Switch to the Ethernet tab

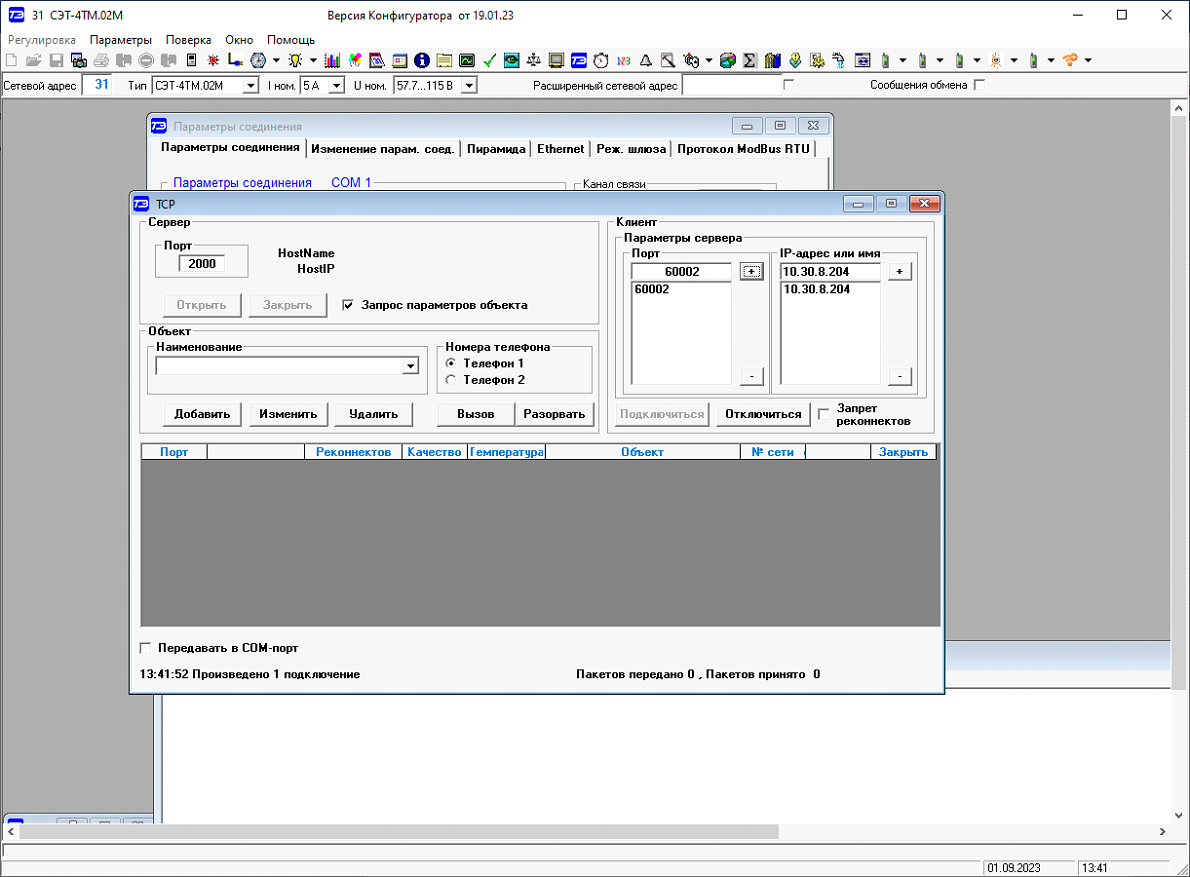(560, 149)
